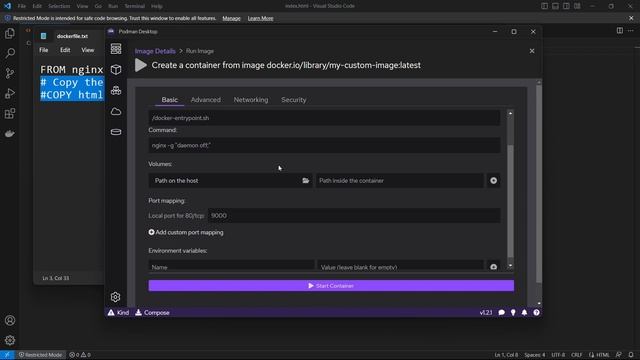Open the VS Code Source Control icon

pos(10,73)
